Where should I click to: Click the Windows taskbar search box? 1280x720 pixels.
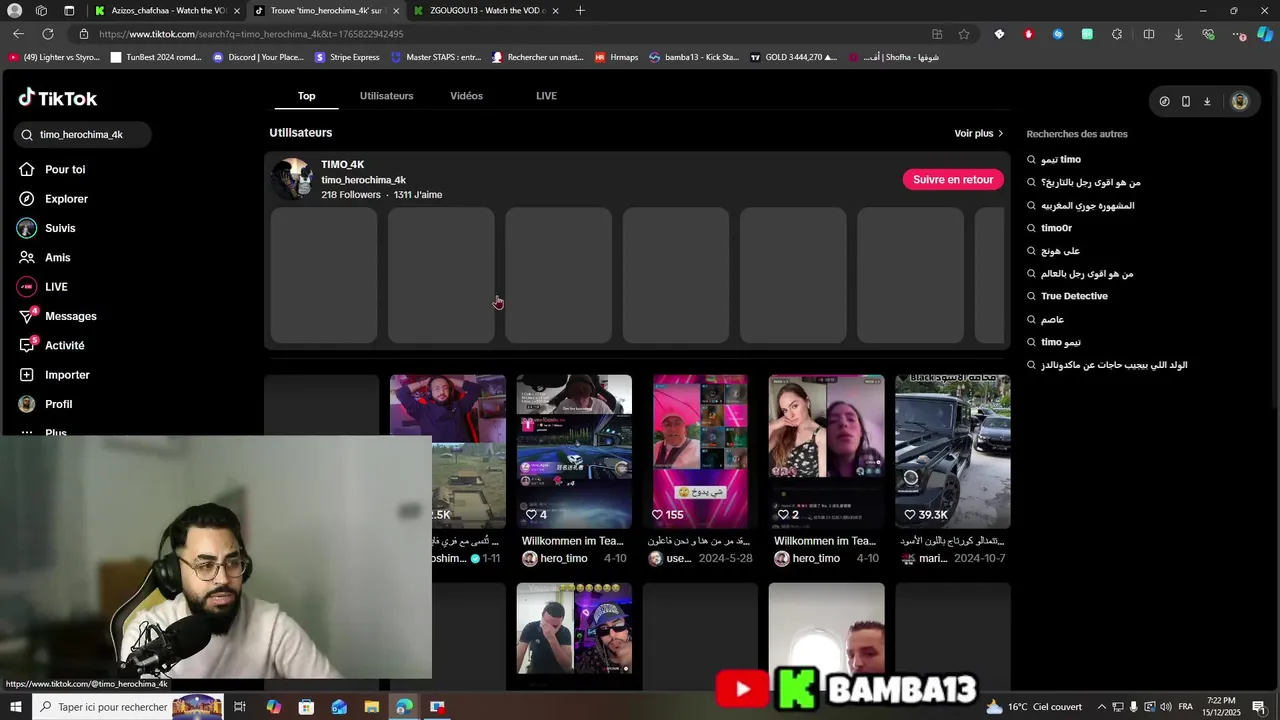pyautogui.click(x=126, y=707)
